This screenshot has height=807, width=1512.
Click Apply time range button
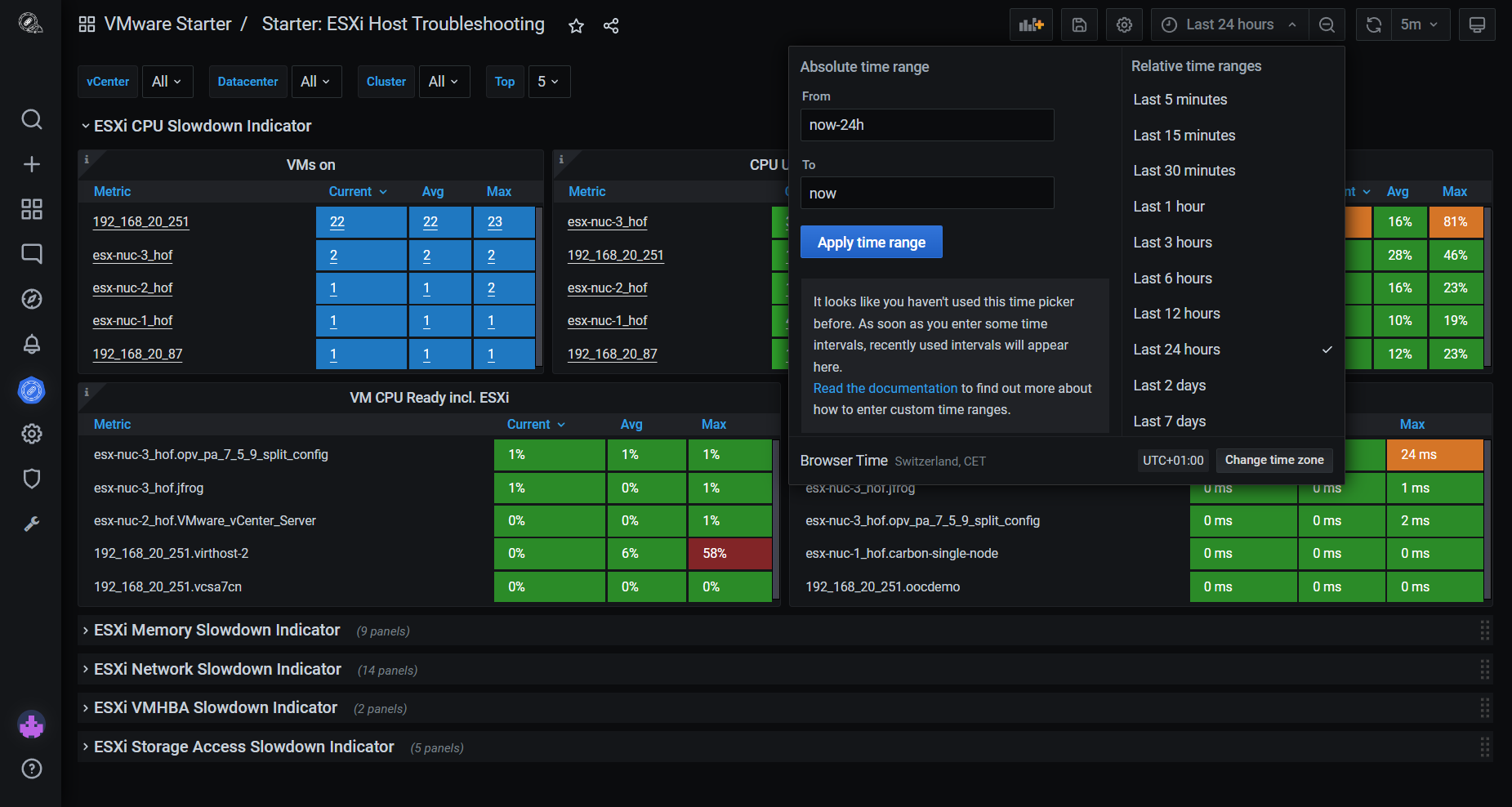(x=871, y=242)
